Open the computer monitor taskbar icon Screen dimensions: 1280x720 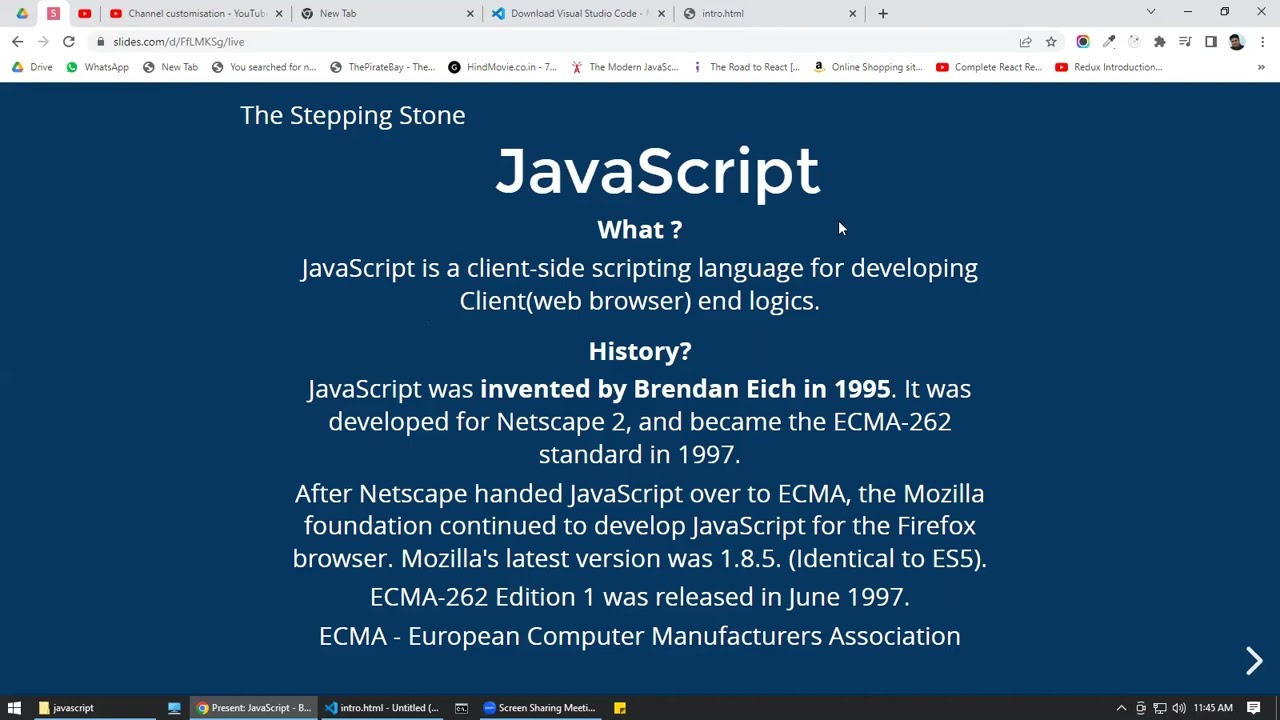tap(174, 708)
